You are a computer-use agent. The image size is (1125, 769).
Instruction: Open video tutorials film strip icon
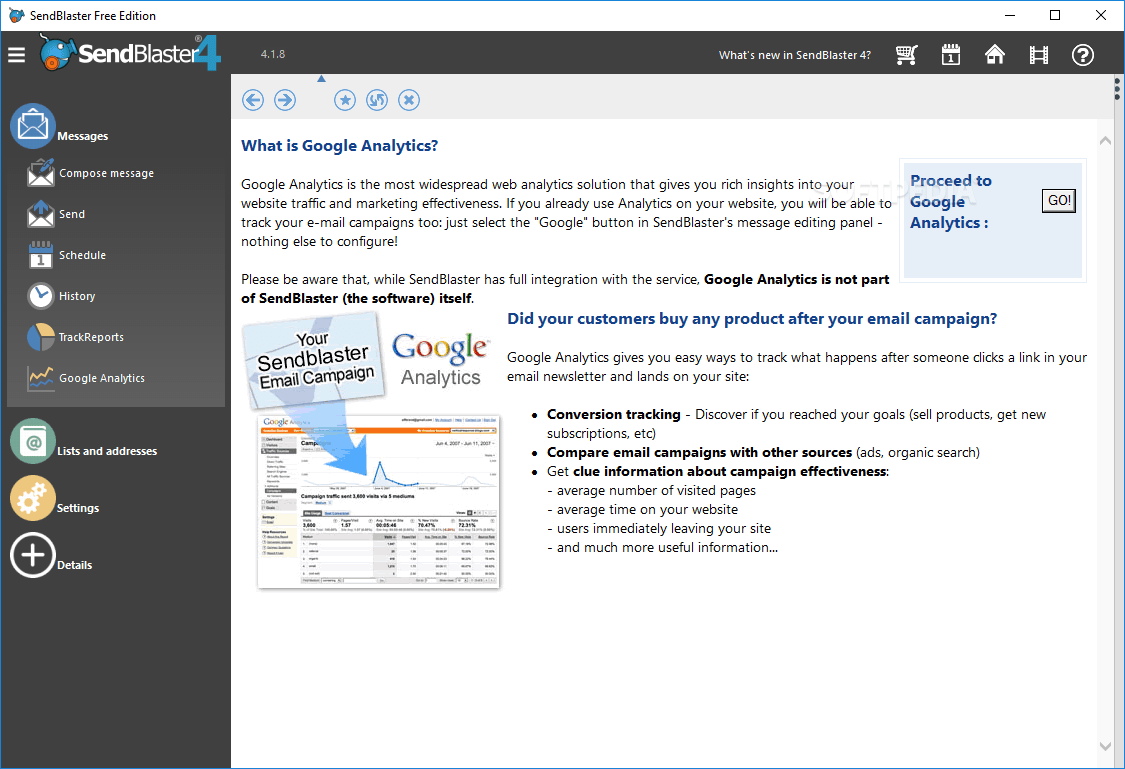(1038, 55)
